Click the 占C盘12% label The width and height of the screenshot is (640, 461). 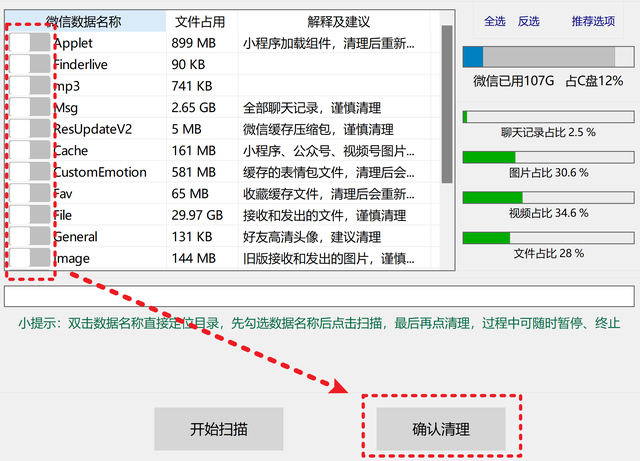tap(594, 81)
